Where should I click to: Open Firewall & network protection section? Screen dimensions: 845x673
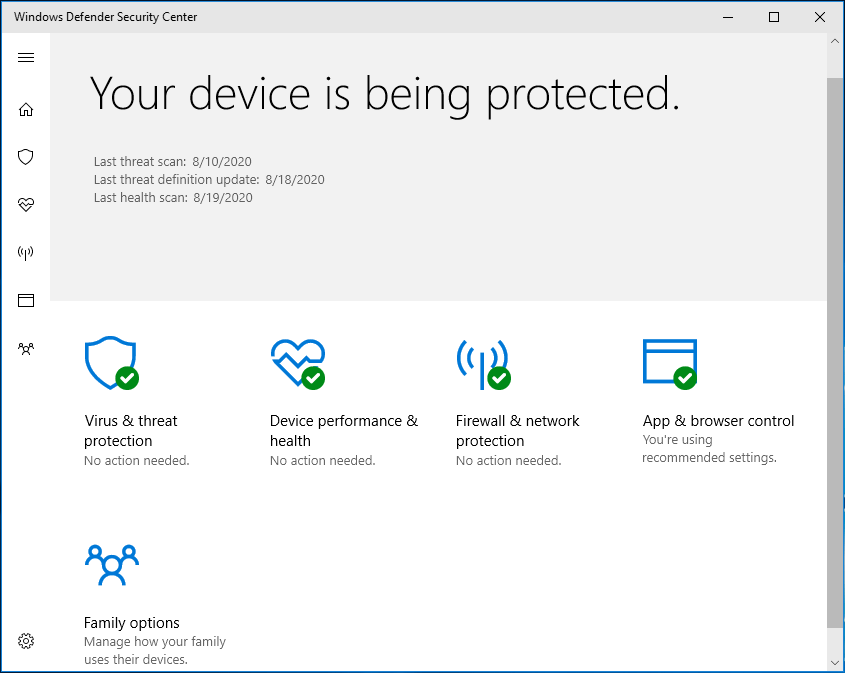[x=517, y=431]
